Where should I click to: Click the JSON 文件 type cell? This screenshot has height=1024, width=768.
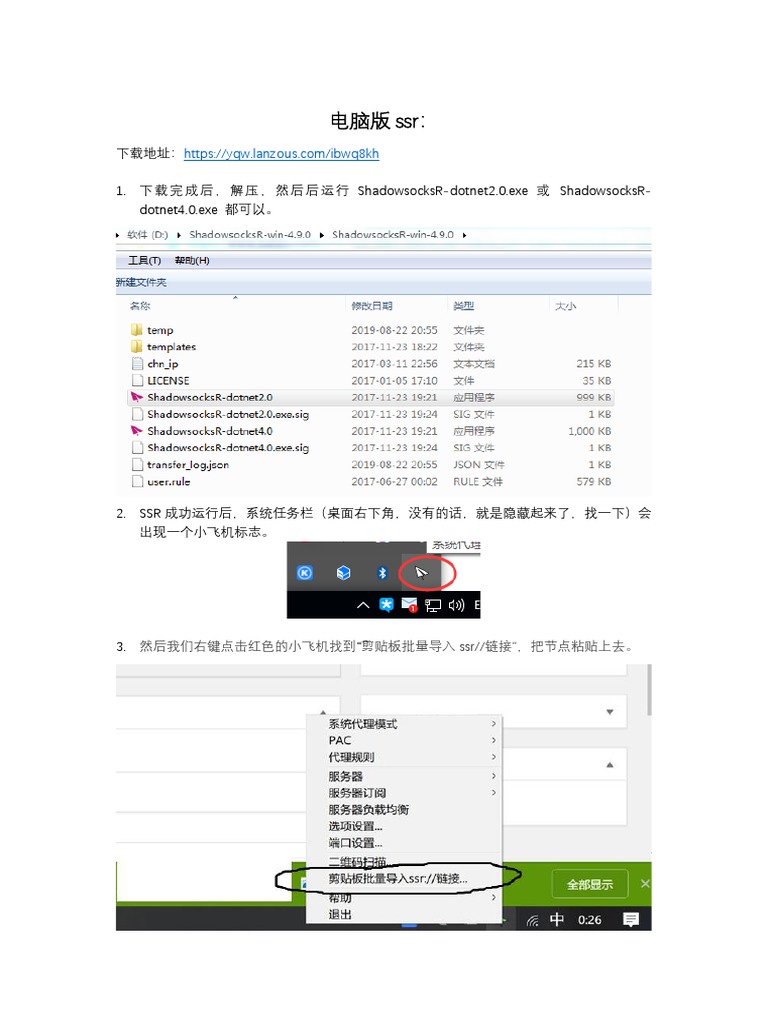point(479,464)
